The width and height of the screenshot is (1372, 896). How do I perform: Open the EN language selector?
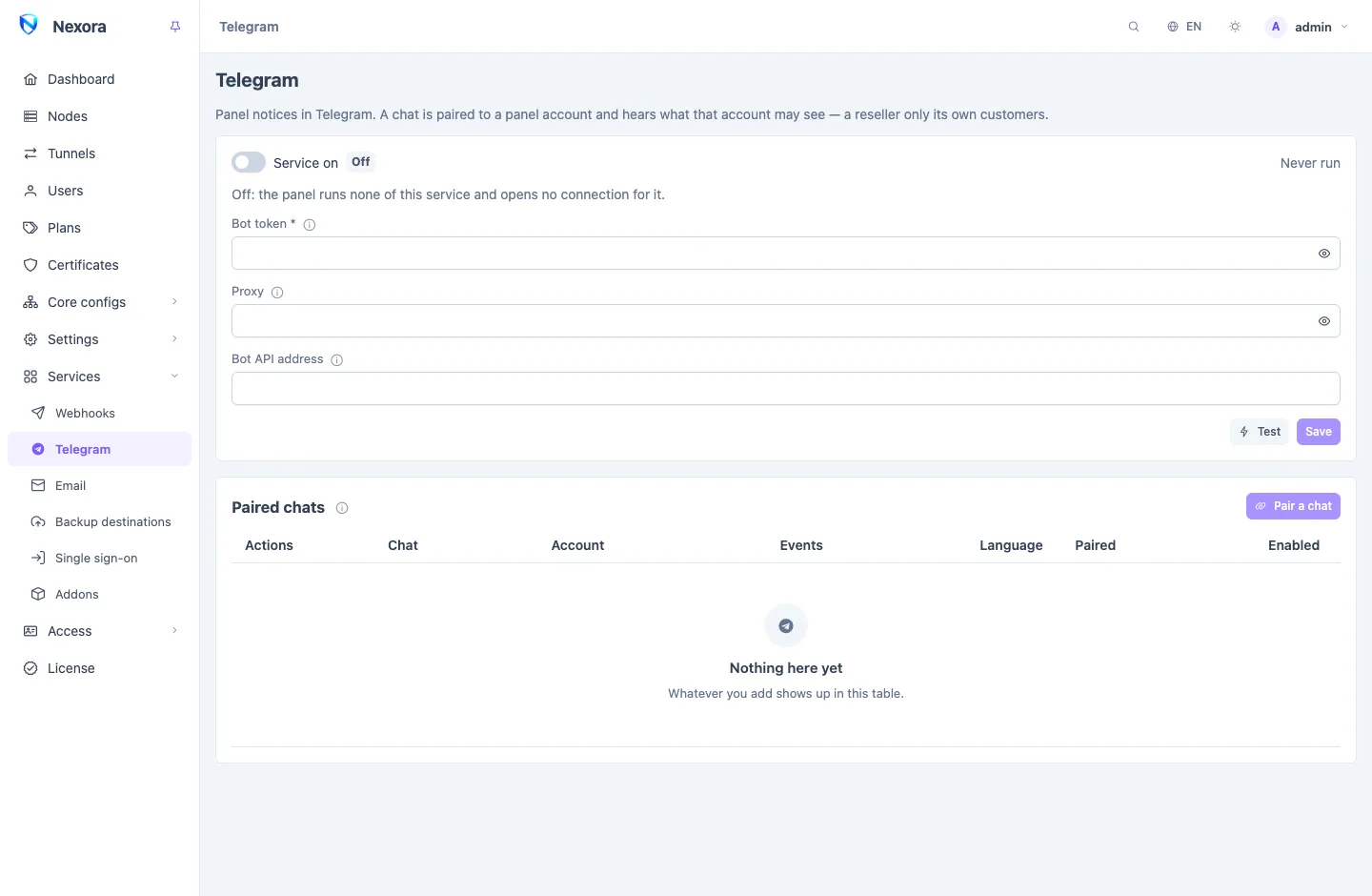click(x=1184, y=27)
